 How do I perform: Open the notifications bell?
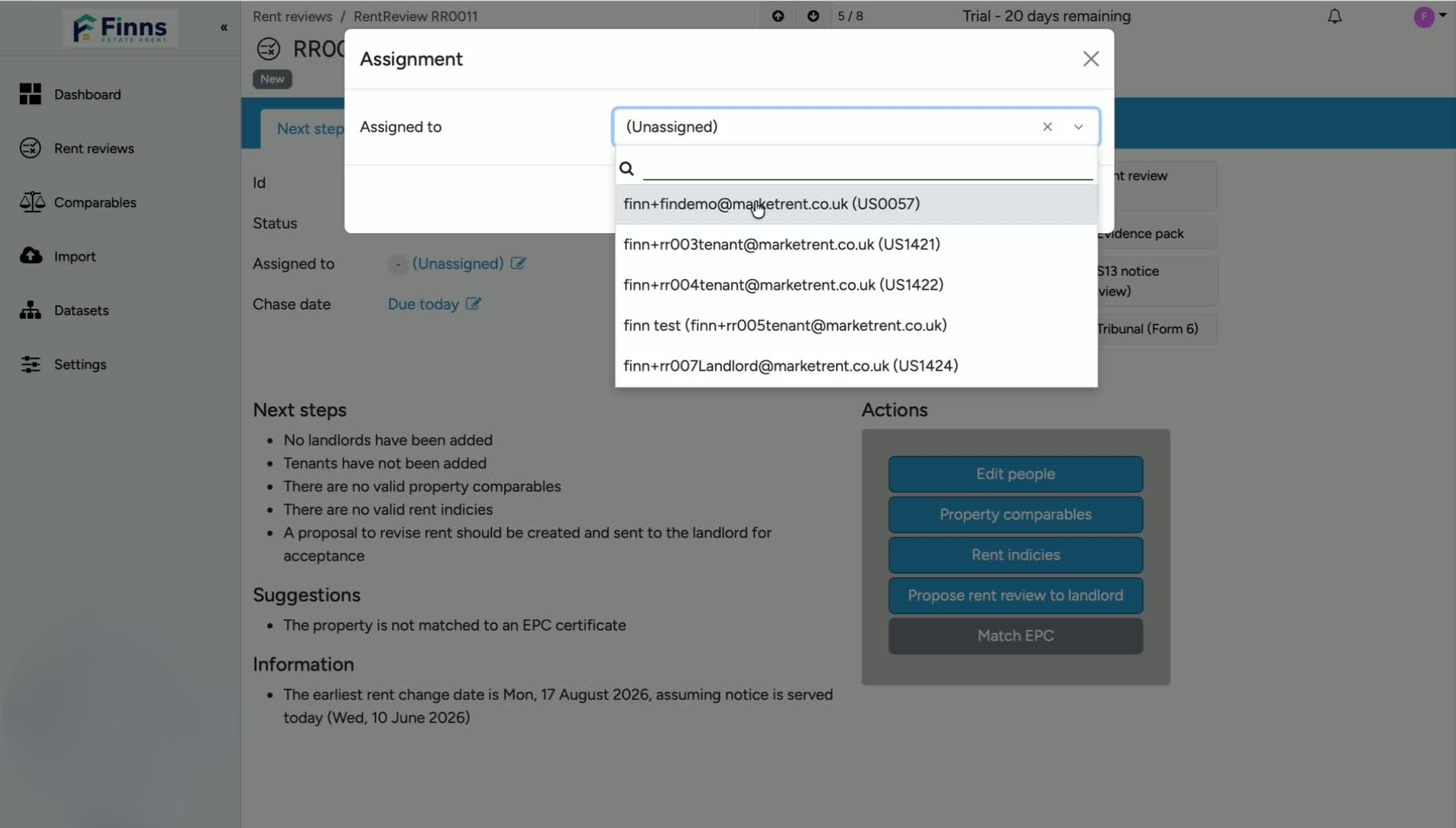[x=1335, y=16]
